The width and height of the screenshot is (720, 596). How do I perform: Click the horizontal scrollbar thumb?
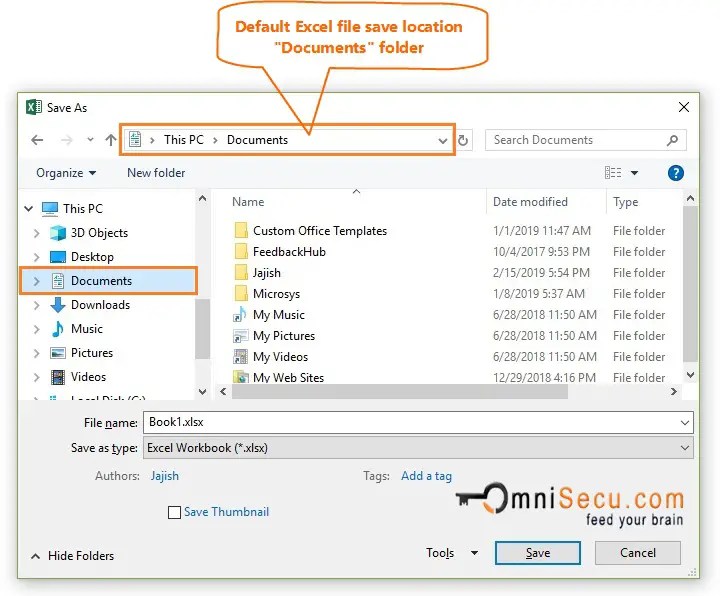tap(400, 392)
